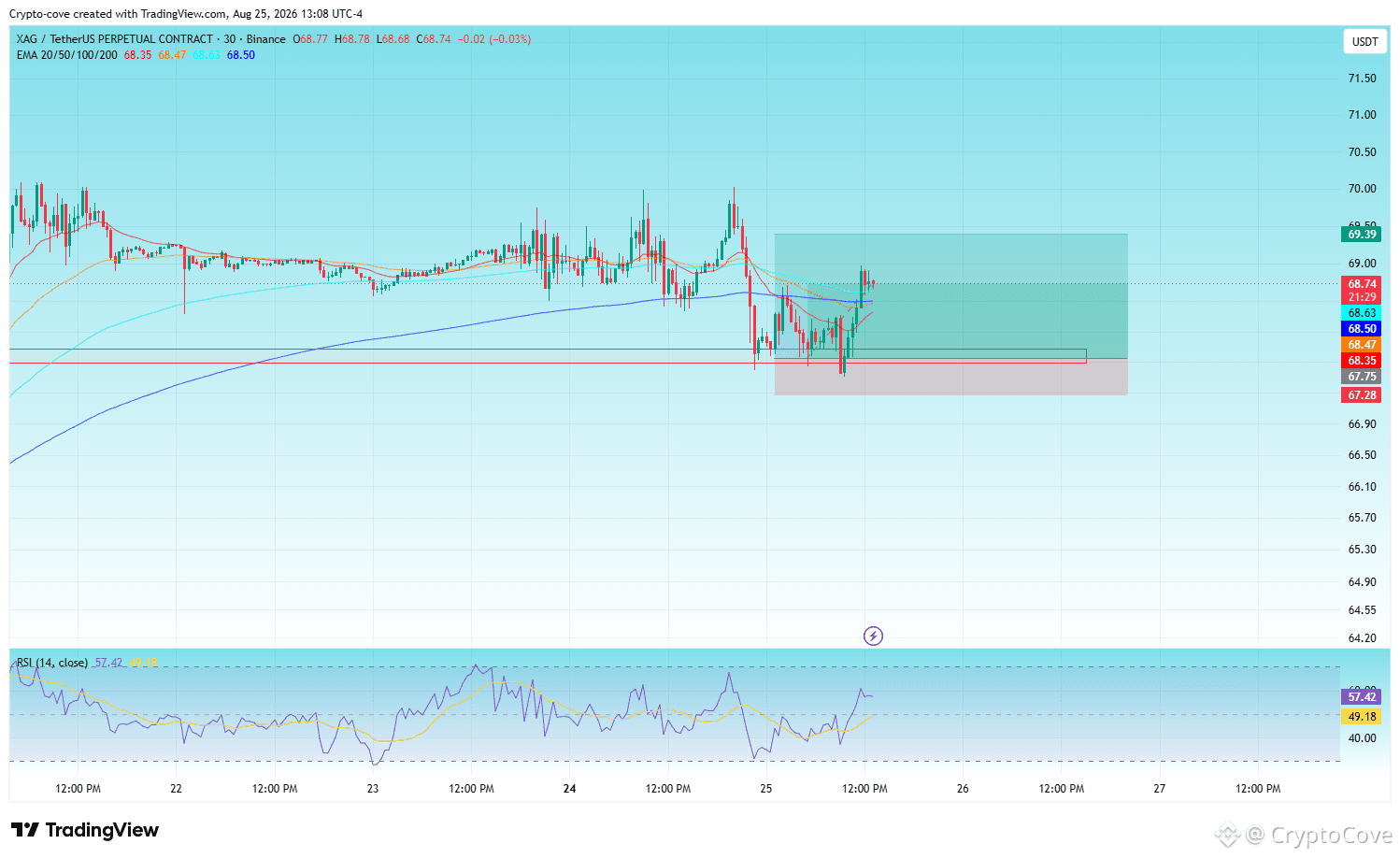This screenshot has height=858, width=1400.
Task: Click the 70.00 price scale label
Action: click(x=1362, y=189)
